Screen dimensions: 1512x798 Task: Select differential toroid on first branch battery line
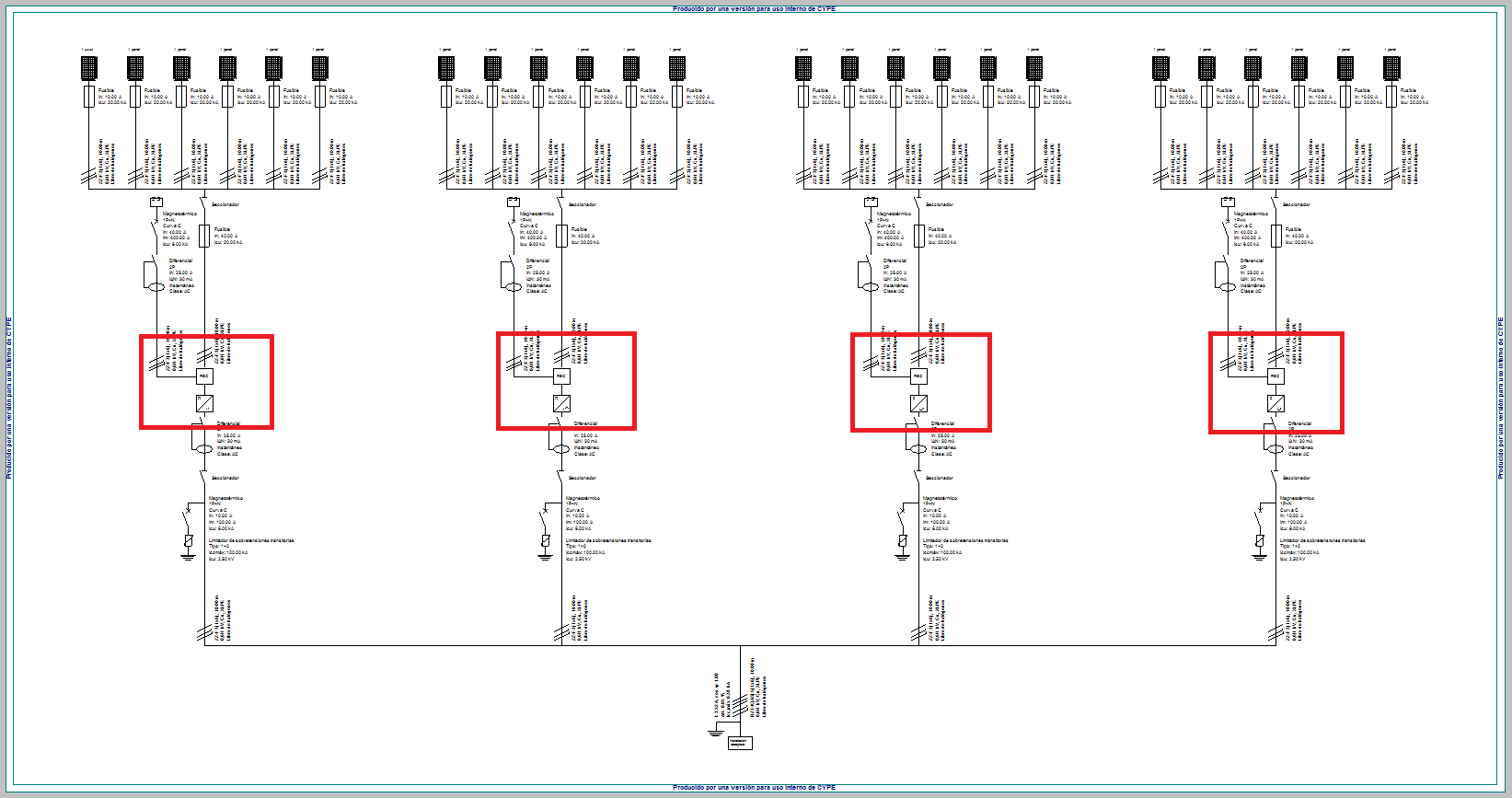155,286
